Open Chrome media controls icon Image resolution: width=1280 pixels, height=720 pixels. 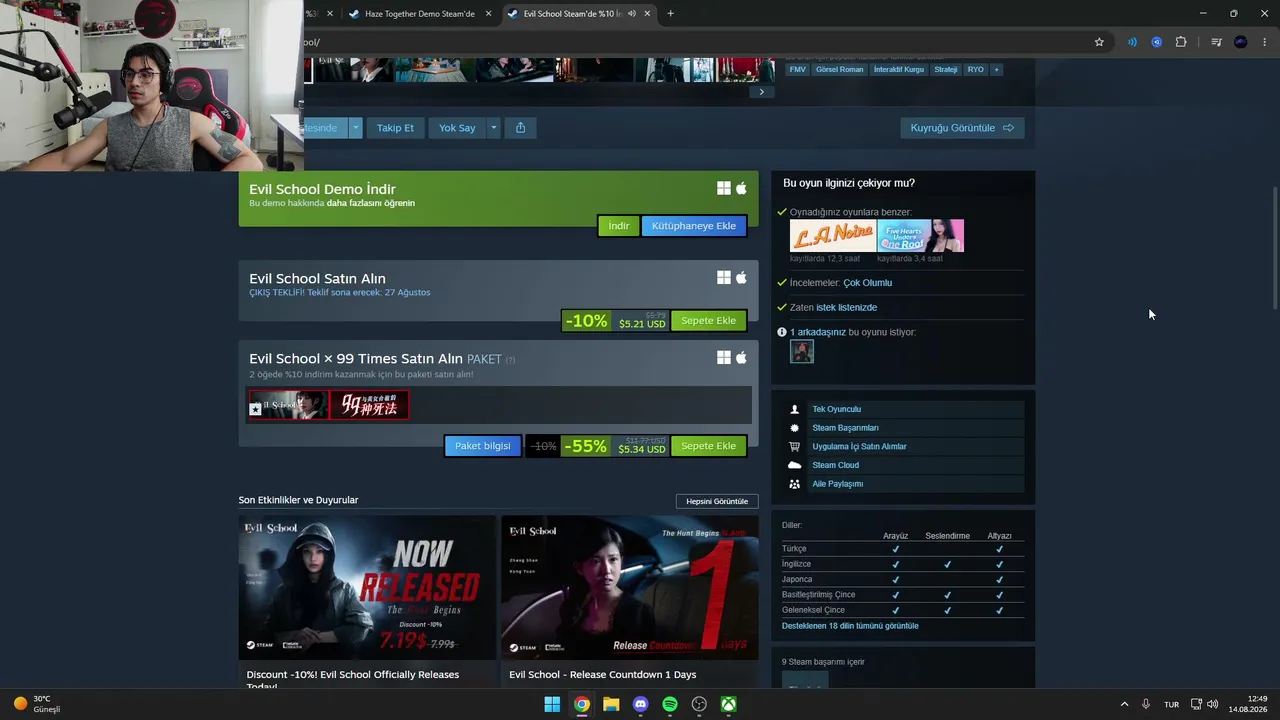[x=1216, y=42]
